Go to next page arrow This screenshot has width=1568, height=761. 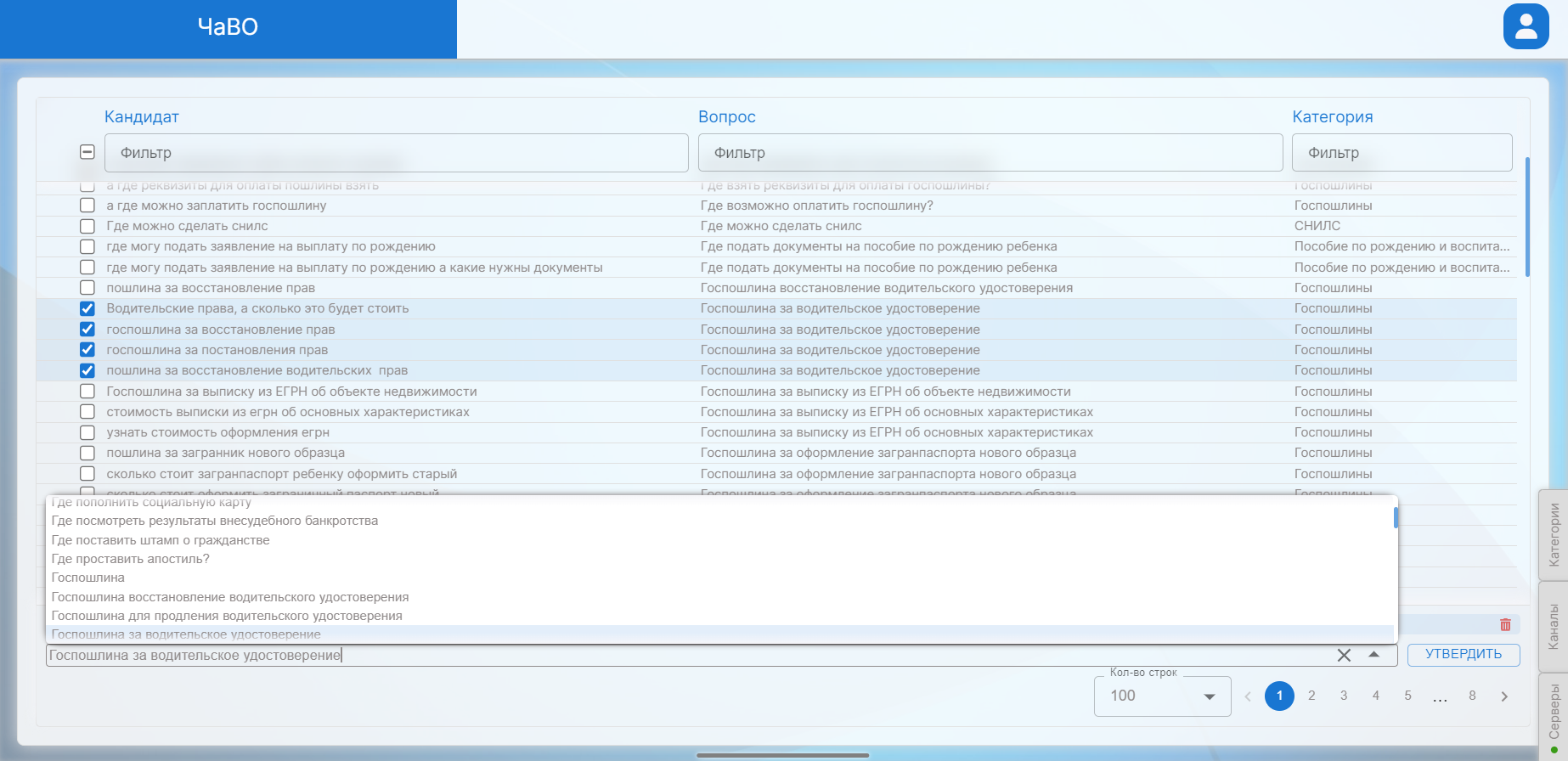[x=1504, y=696]
